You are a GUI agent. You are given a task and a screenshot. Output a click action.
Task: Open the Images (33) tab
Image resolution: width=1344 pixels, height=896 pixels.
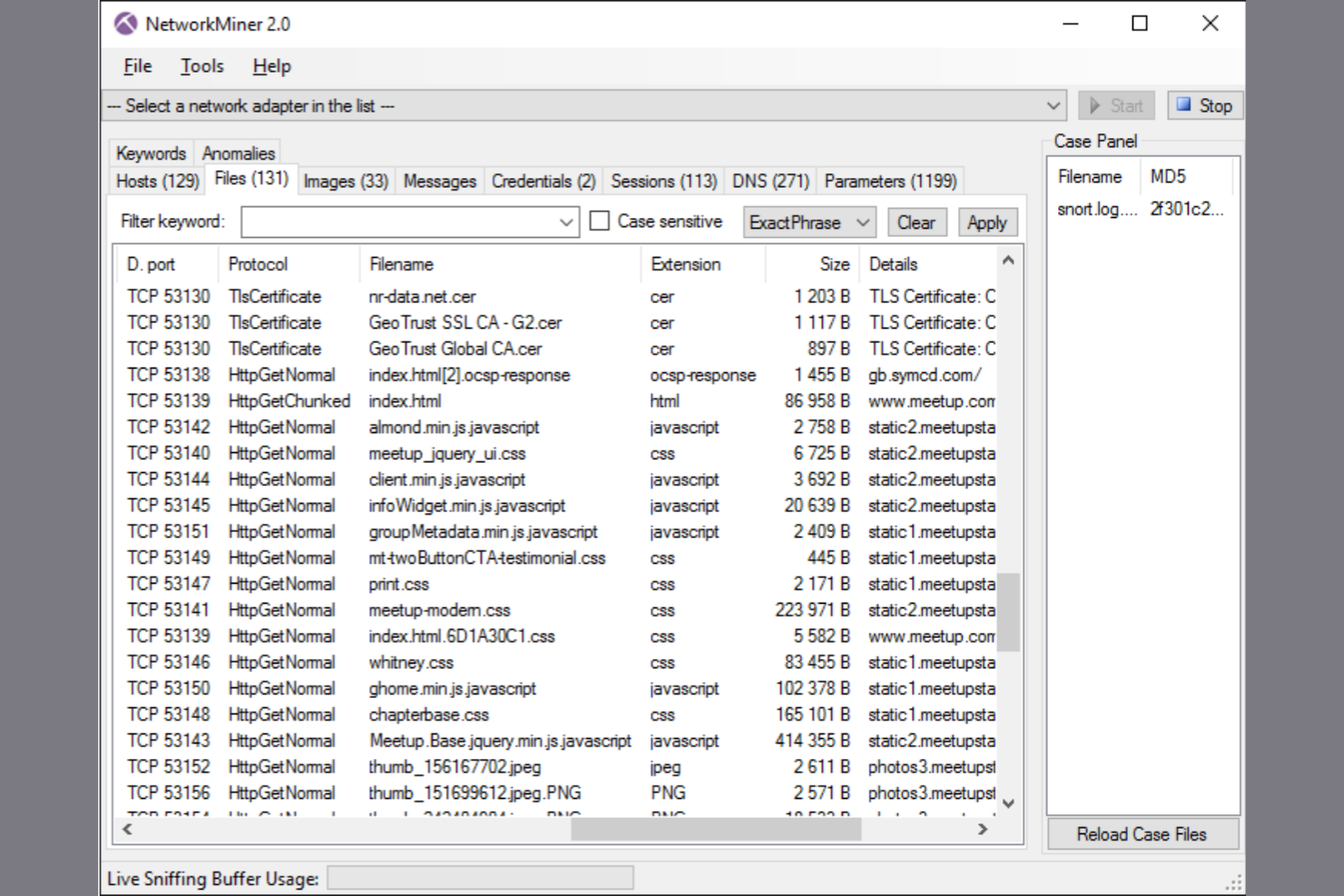pyautogui.click(x=346, y=181)
